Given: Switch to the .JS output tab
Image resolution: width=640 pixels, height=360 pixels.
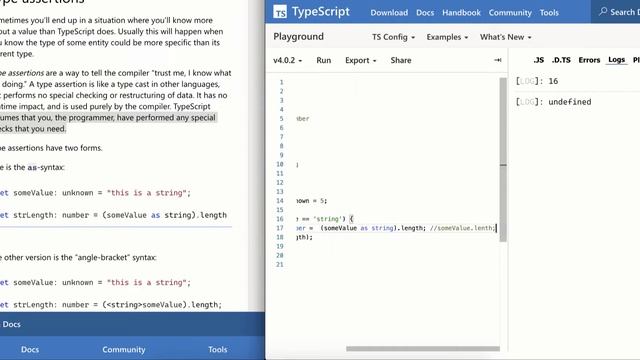Looking at the screenshot, I should pyautogui.click(x=538, y=60).
